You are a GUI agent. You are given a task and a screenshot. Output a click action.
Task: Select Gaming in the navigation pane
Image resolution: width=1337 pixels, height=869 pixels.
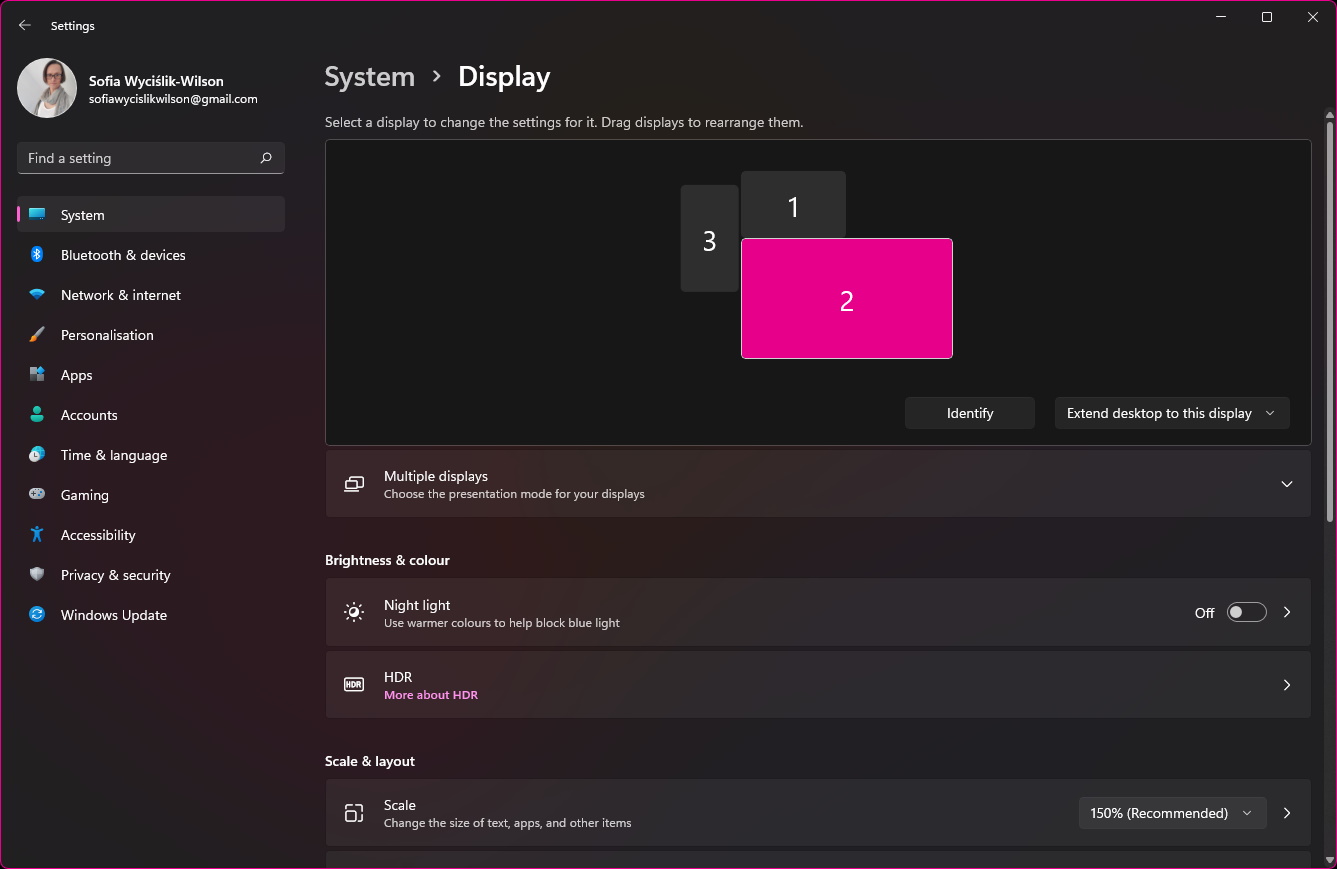[37, 495]
